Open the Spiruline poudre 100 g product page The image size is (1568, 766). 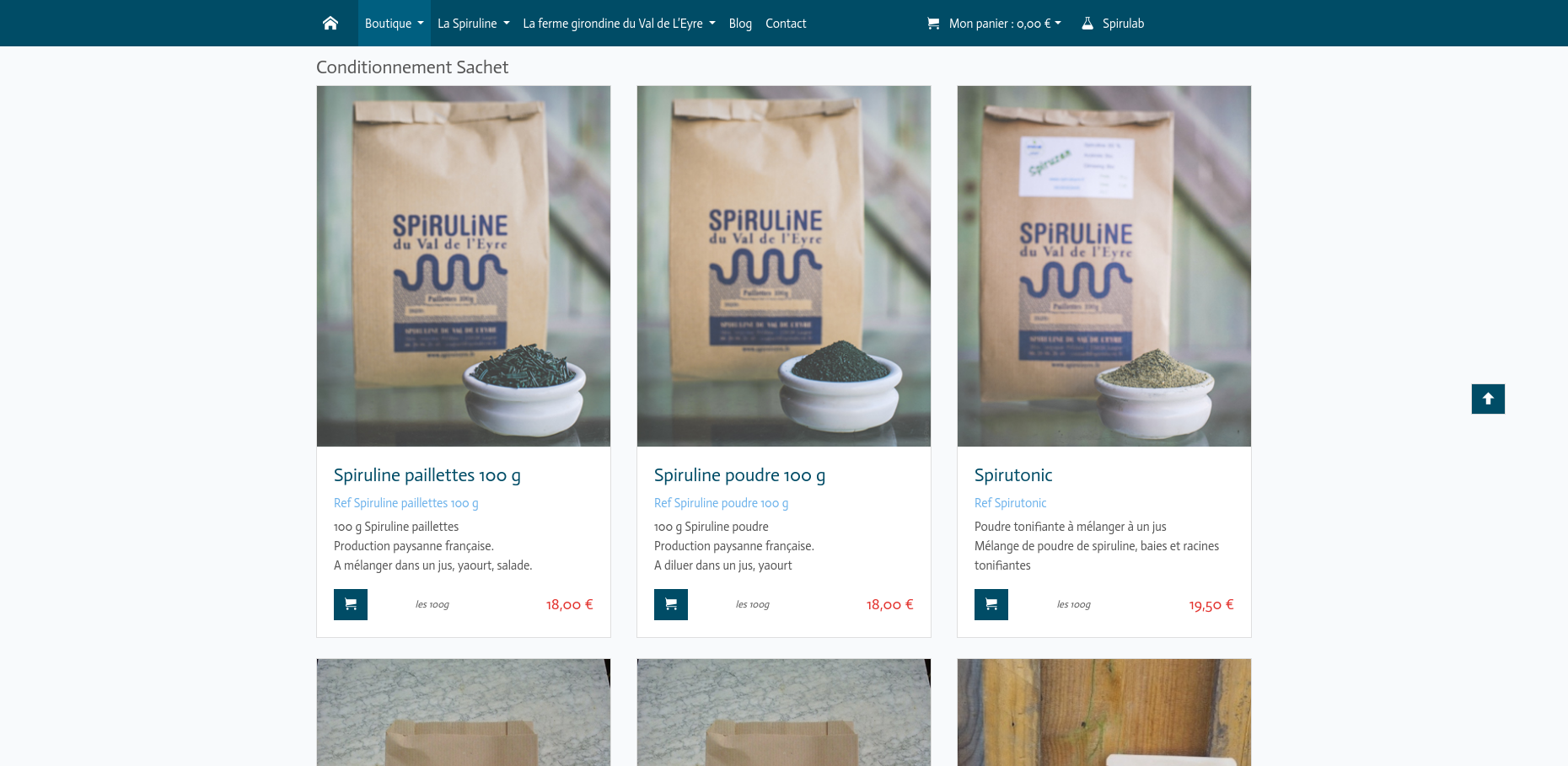pos(739,474)
